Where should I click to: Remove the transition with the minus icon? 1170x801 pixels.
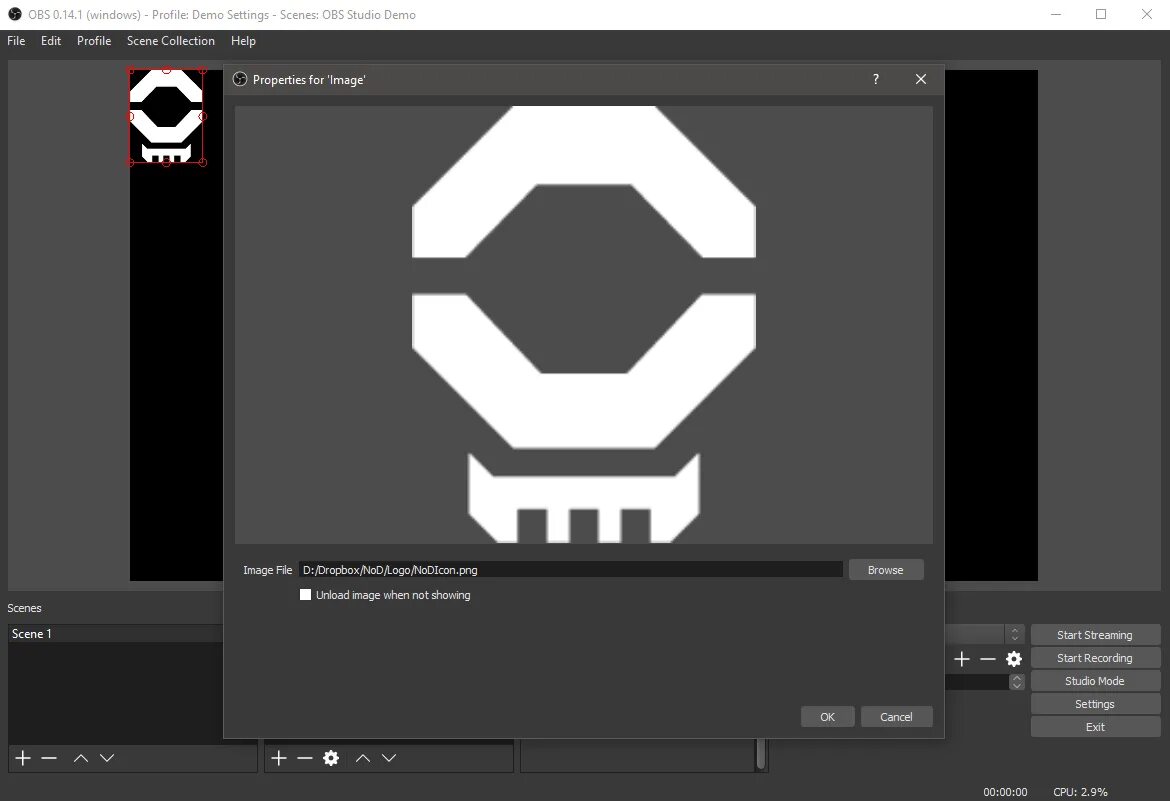click(x=988, y=658)
